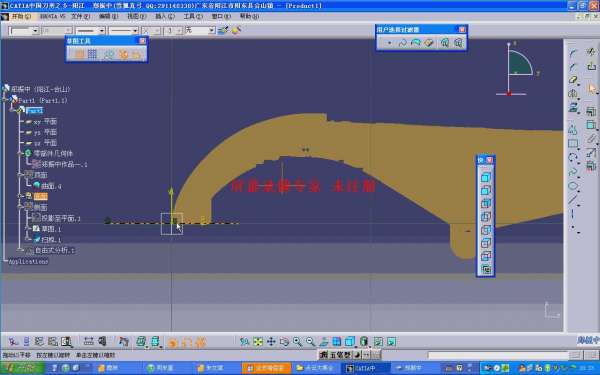Click the Line tool in right toolbar

point(572,200)
